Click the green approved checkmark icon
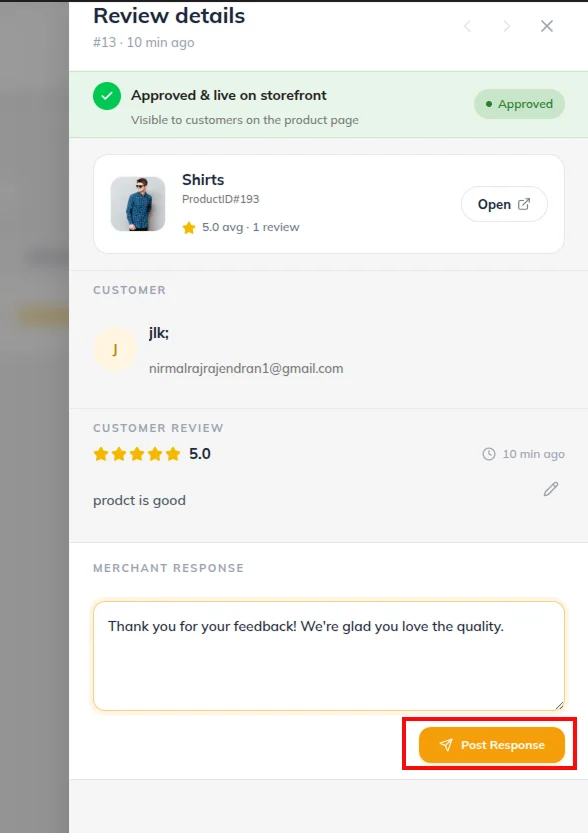 [x=107, y=96]
